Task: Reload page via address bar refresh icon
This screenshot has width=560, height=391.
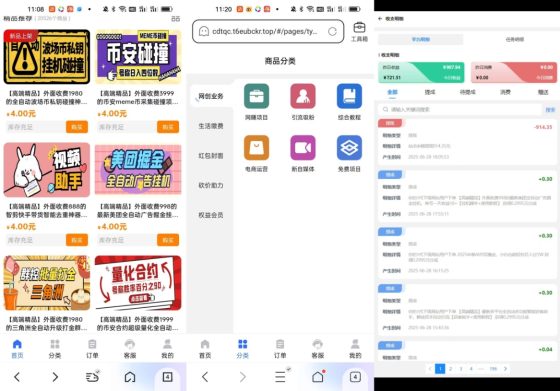Action: (x=332, y=31)
